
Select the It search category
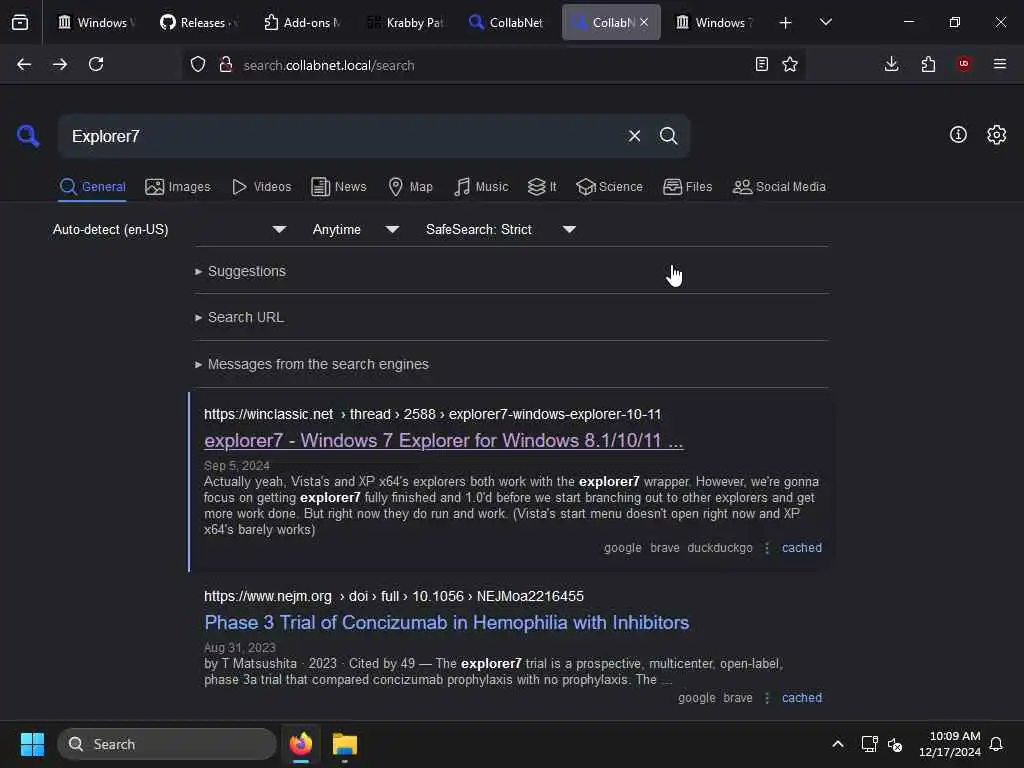(542, 187)
